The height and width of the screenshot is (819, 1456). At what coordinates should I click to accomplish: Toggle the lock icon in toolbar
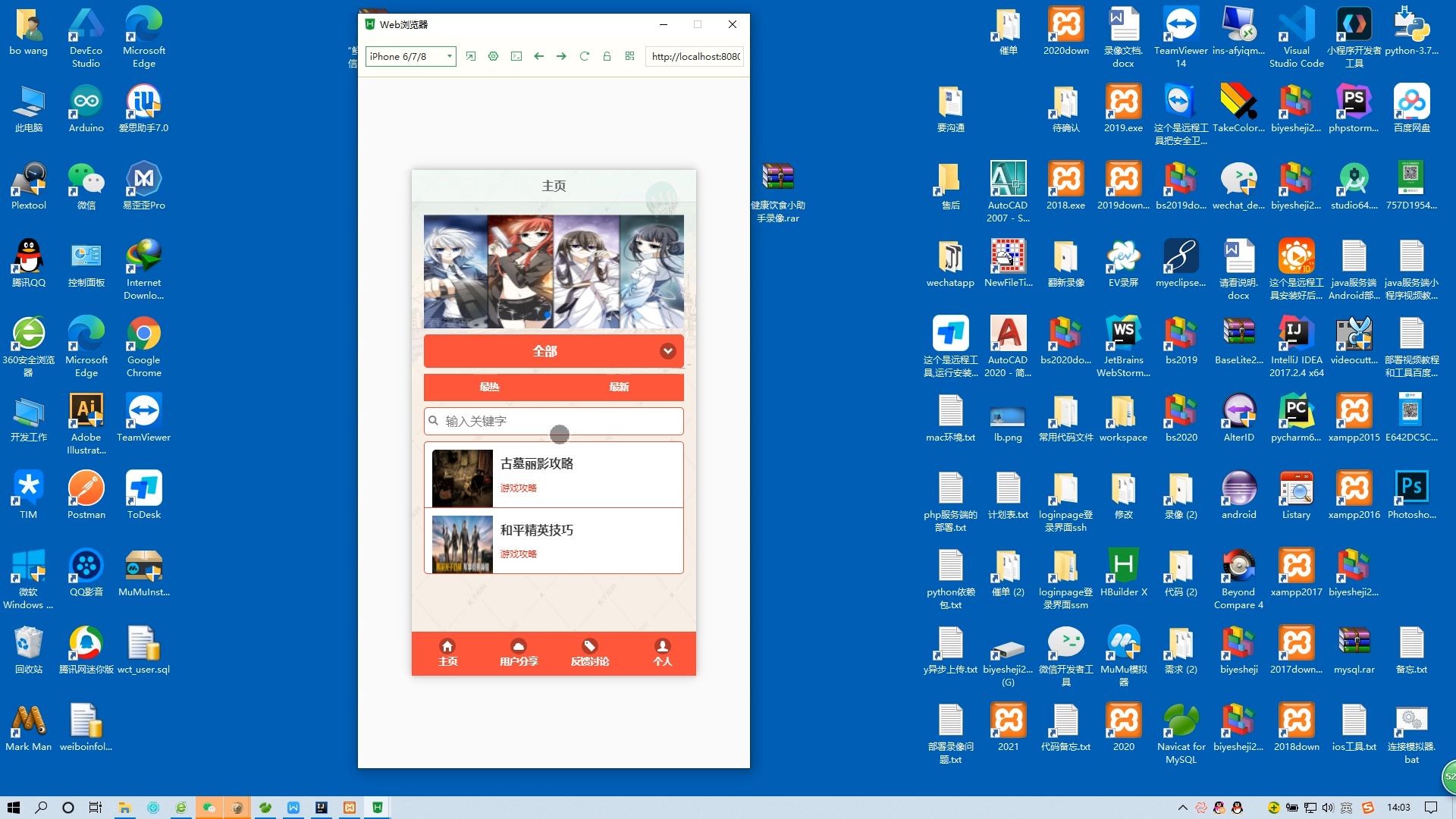(x=607, y=56)
